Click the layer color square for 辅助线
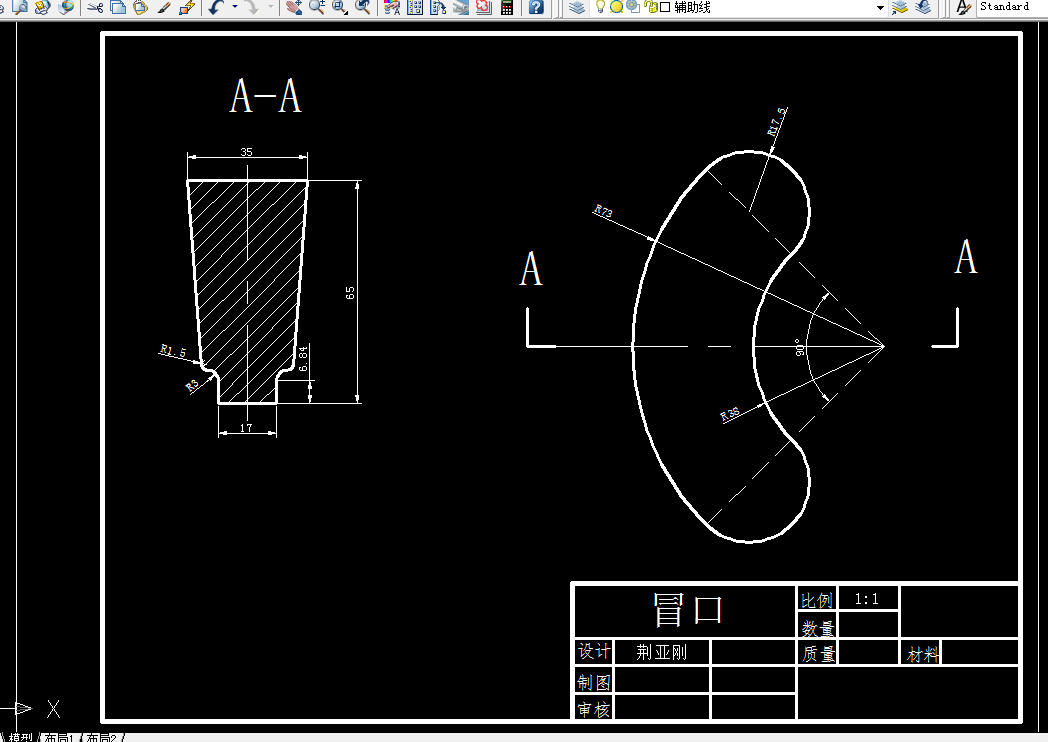This screenshot has height=742, width=1048. point(665,7)
